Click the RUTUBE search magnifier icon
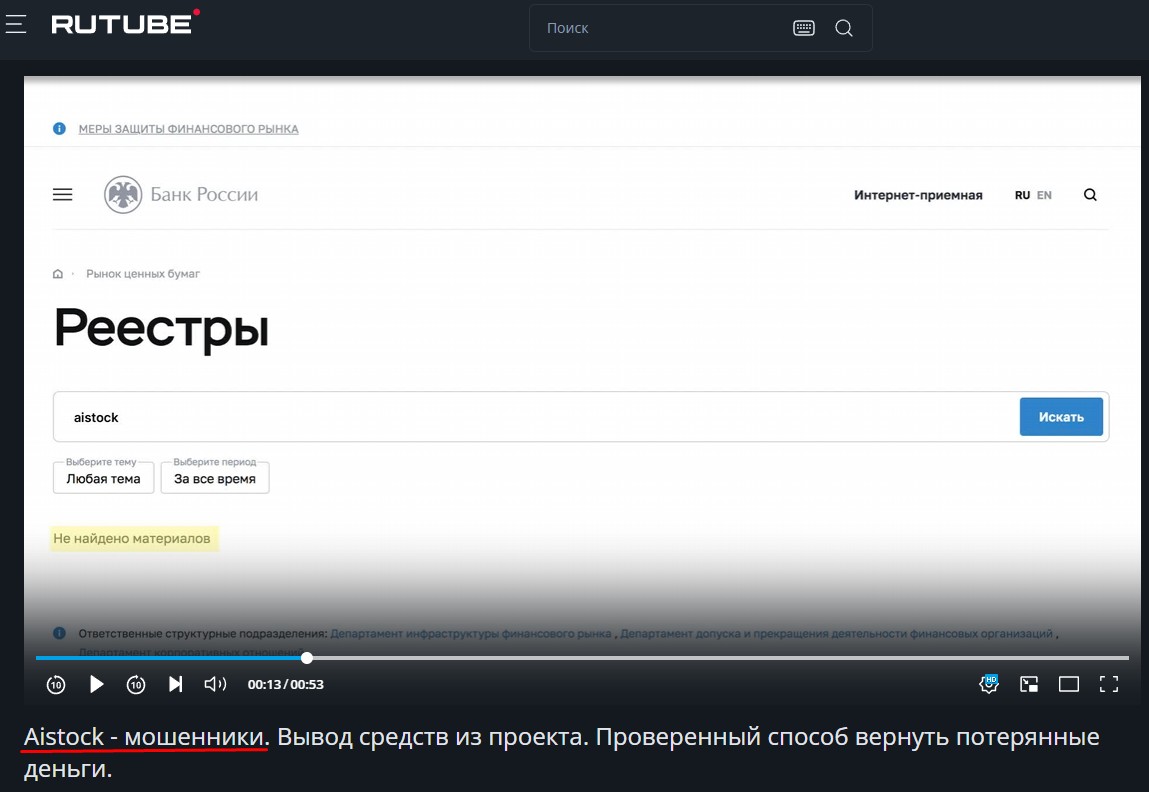Image resolution: width=1149 pixels, height=792 pixels. [844, 28]
